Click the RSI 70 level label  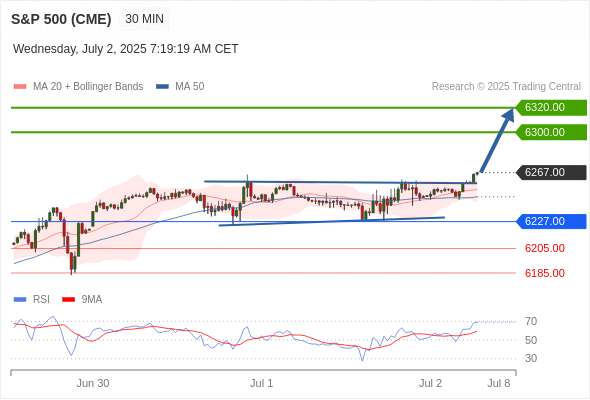tap(531, 321)
